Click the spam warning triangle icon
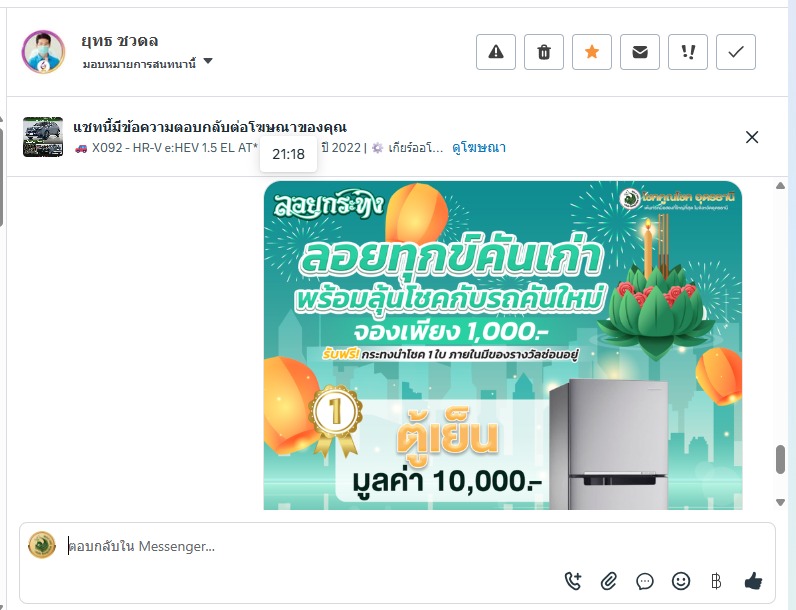 [x=496, y=52]
